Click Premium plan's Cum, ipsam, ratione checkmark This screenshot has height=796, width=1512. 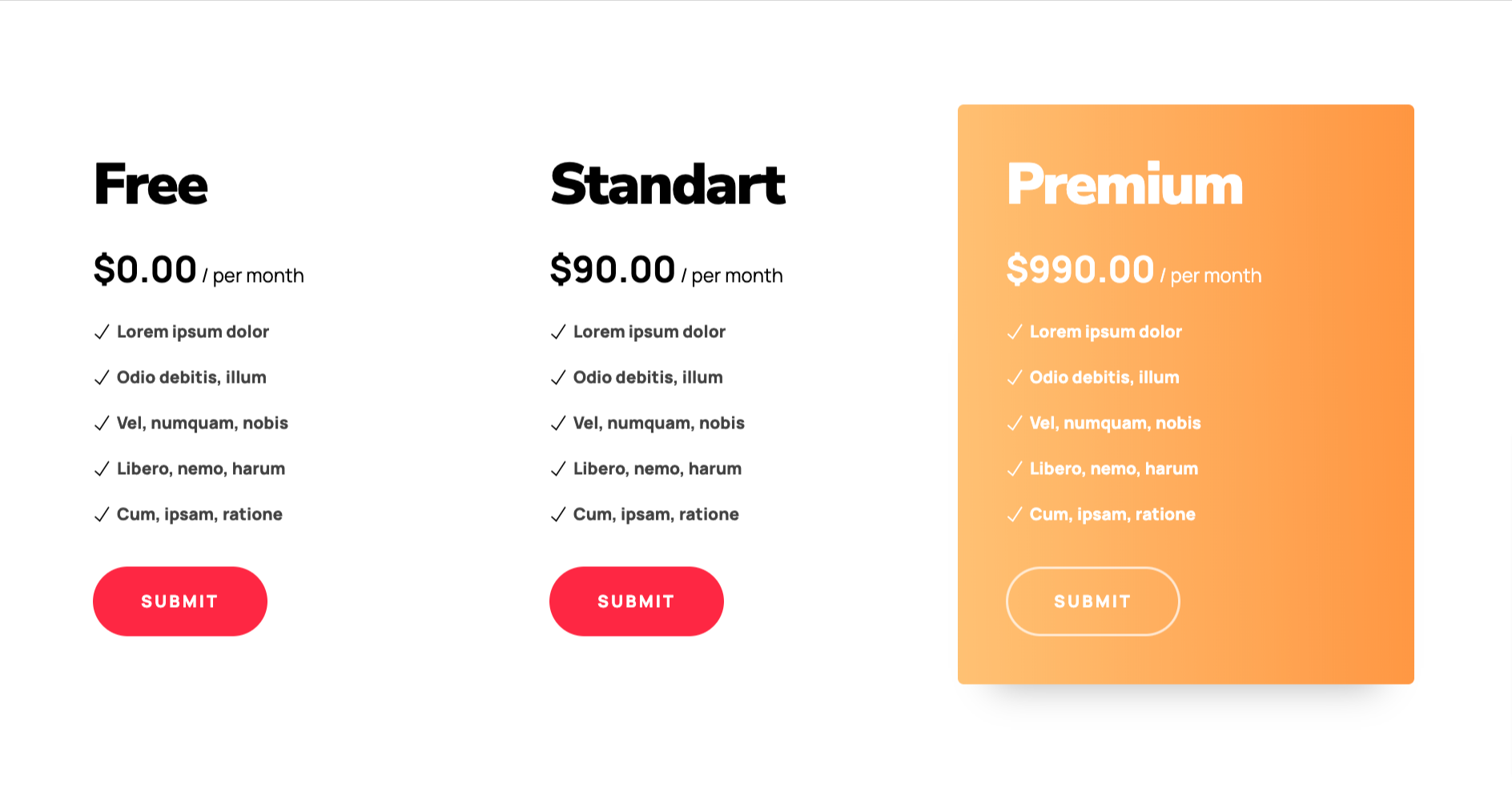(1015, 515)
